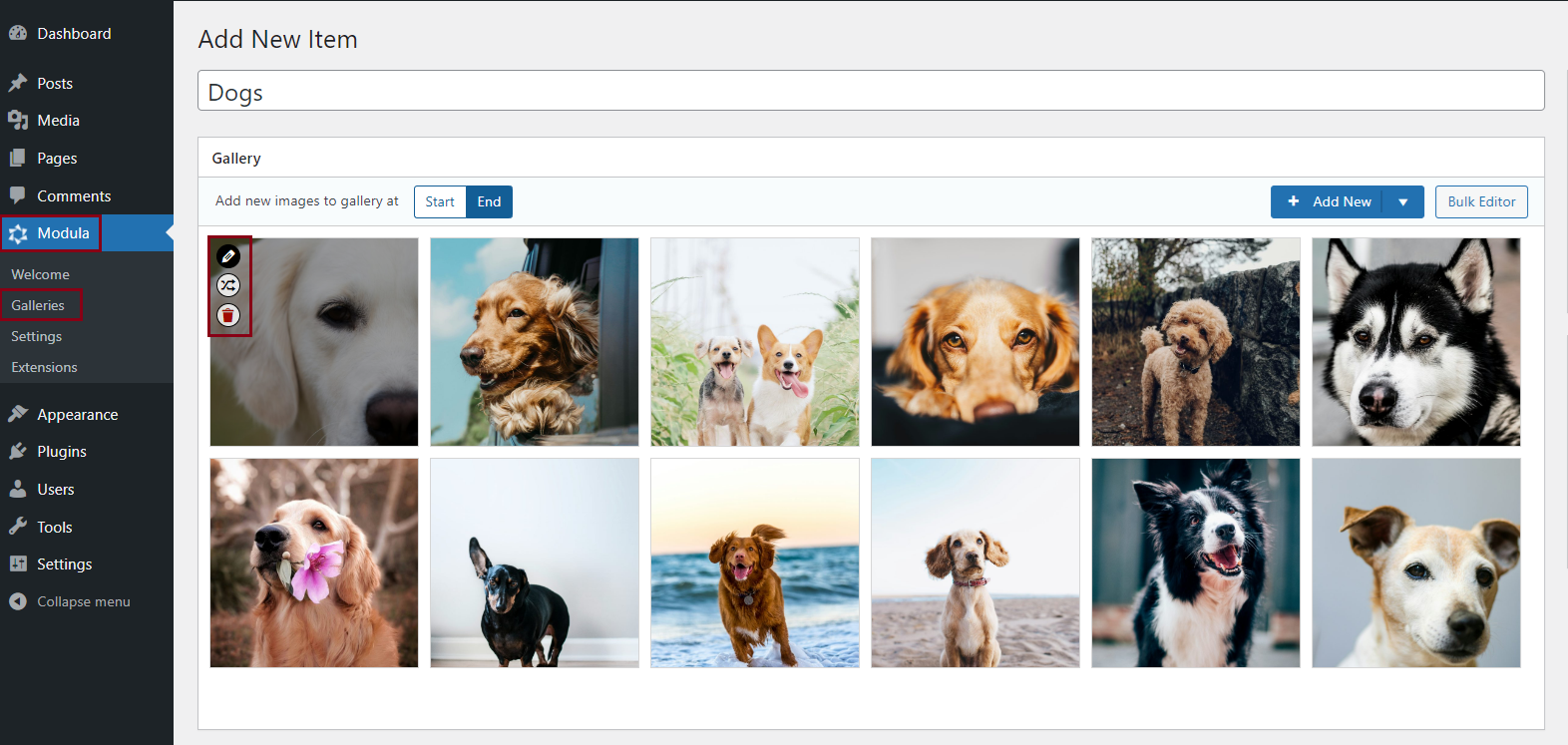Open the Galleries submenu item
The image size is (1568, 745).
click(x=38, y=305)
